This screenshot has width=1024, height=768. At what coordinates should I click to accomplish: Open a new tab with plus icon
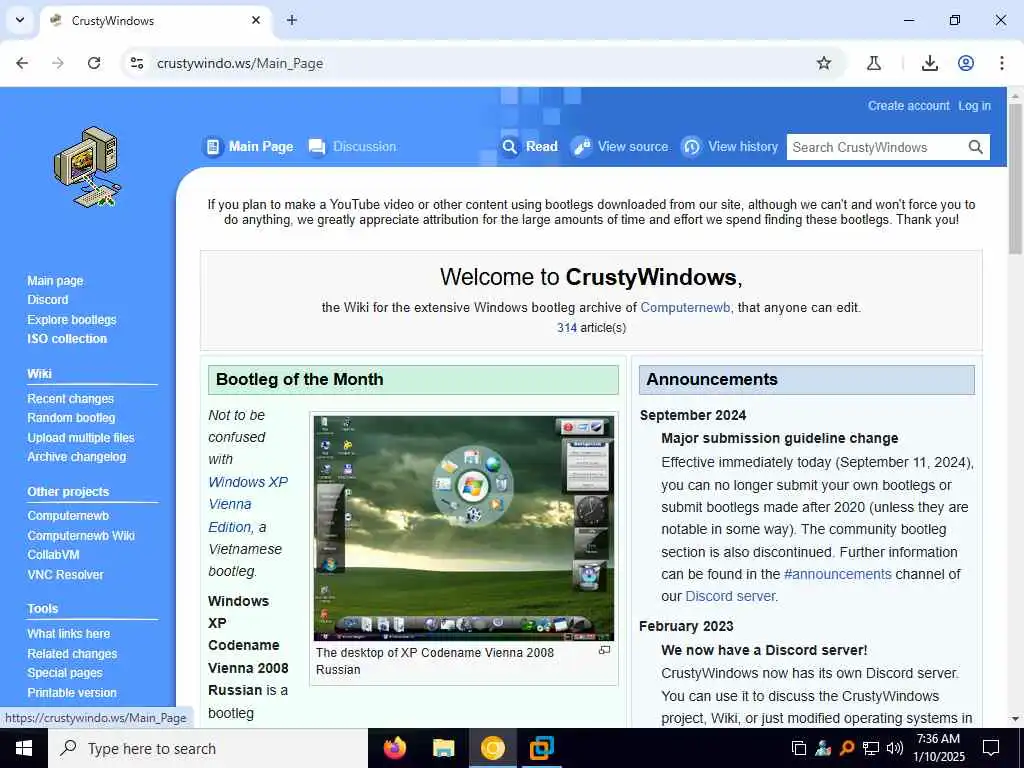tap(292, 20)
